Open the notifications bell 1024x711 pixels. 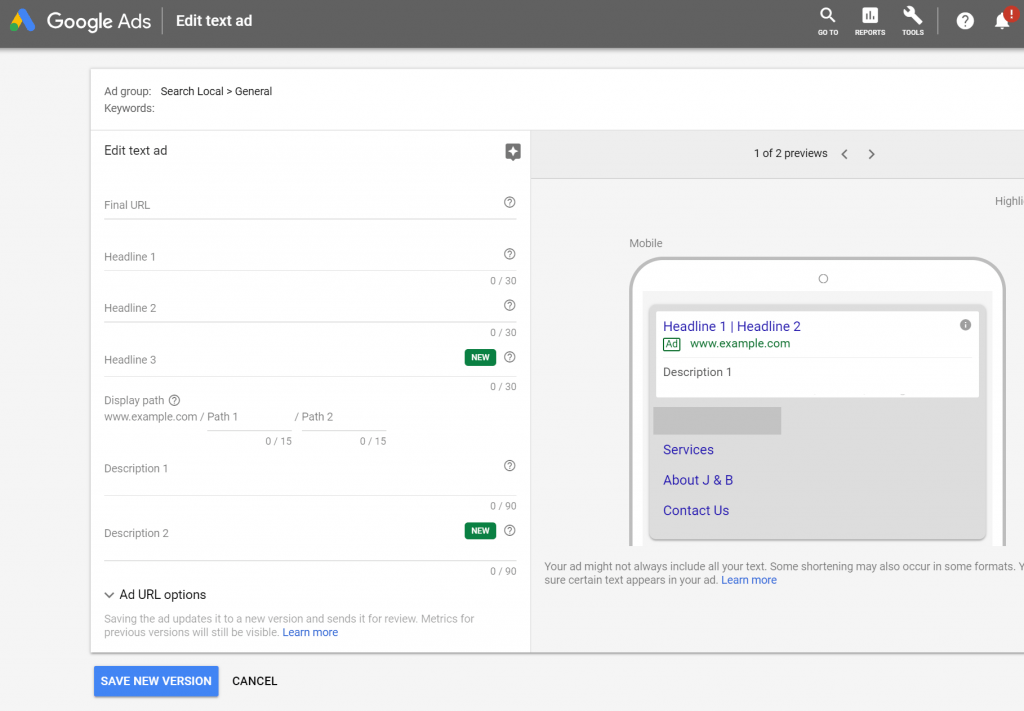point(1002,21)
